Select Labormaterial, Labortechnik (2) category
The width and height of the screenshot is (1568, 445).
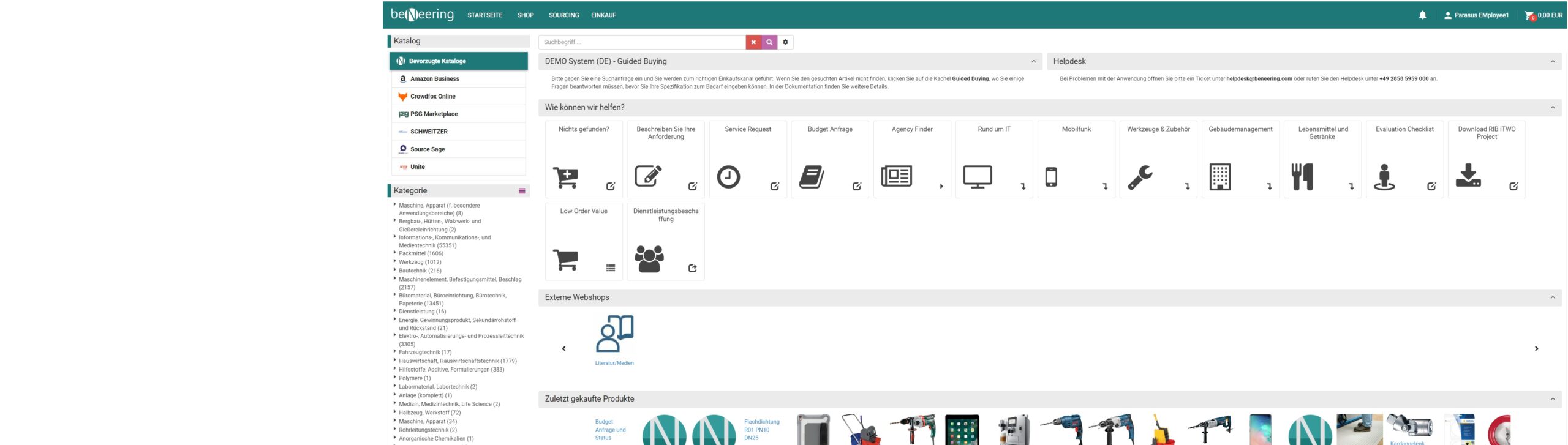pos(438,387)
